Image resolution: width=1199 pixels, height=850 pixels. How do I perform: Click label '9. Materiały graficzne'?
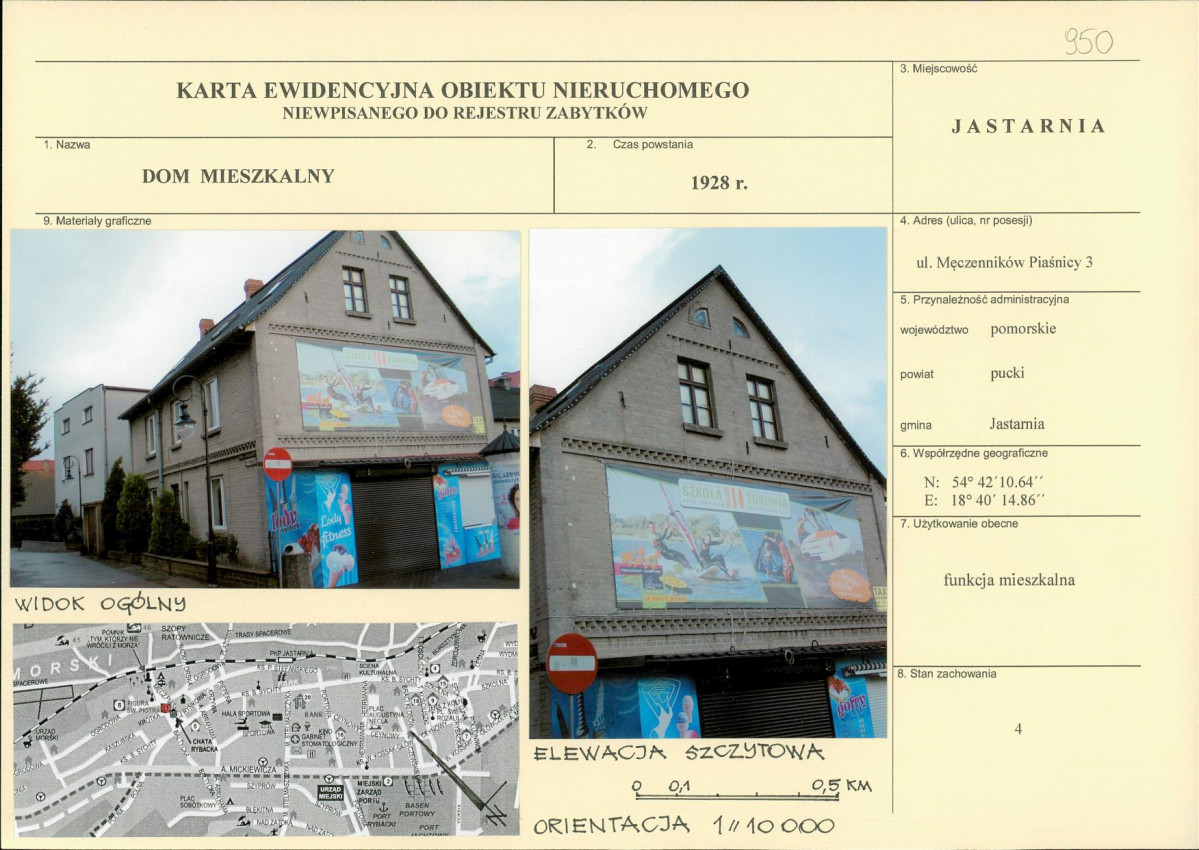[97, 221]
